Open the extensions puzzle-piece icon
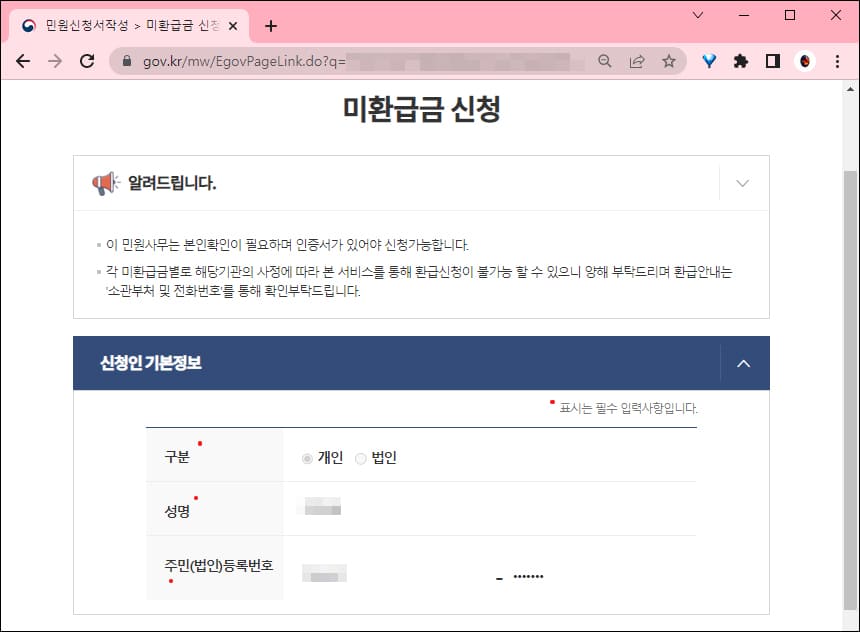Image resolution: width=860 pixels, height=632 pixels. pyautogui.click(x=740, y=61)
